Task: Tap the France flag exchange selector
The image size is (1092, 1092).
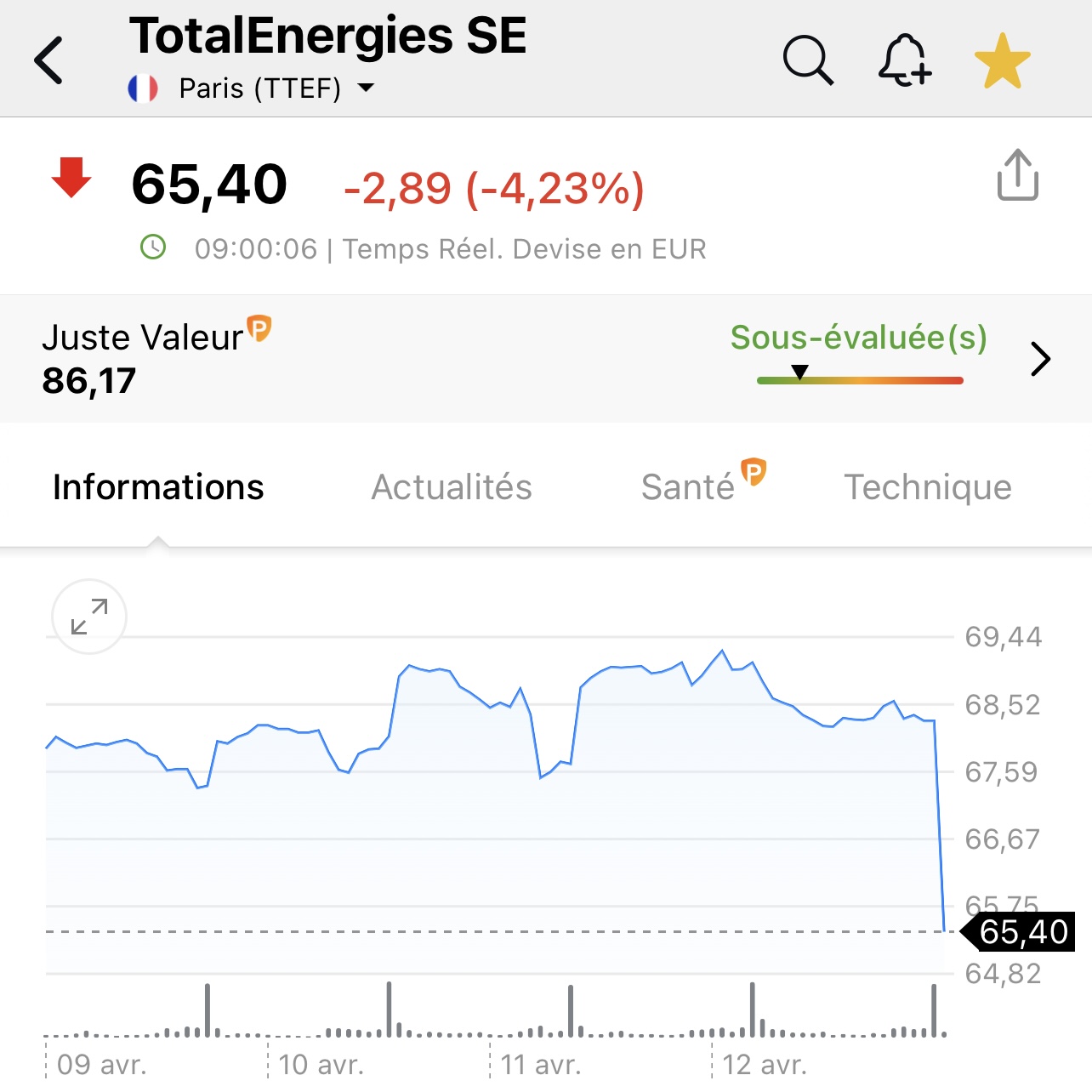Action: coord(143,88)
